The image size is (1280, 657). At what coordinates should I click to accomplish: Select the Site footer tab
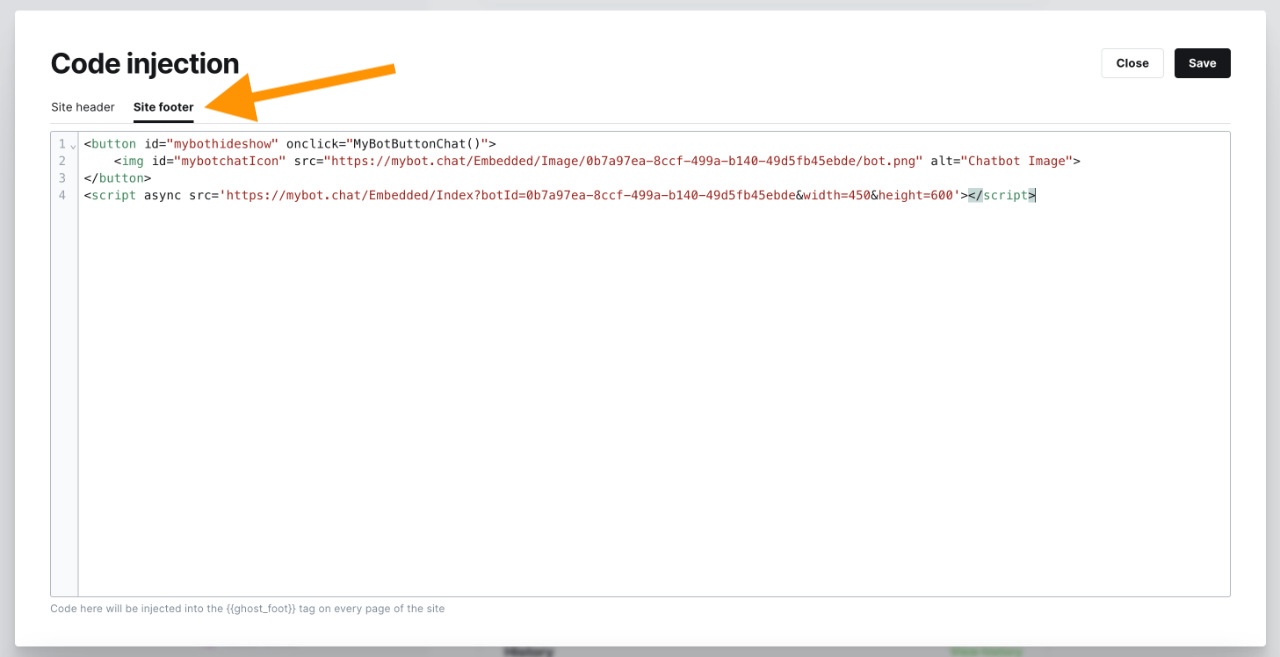163,107
